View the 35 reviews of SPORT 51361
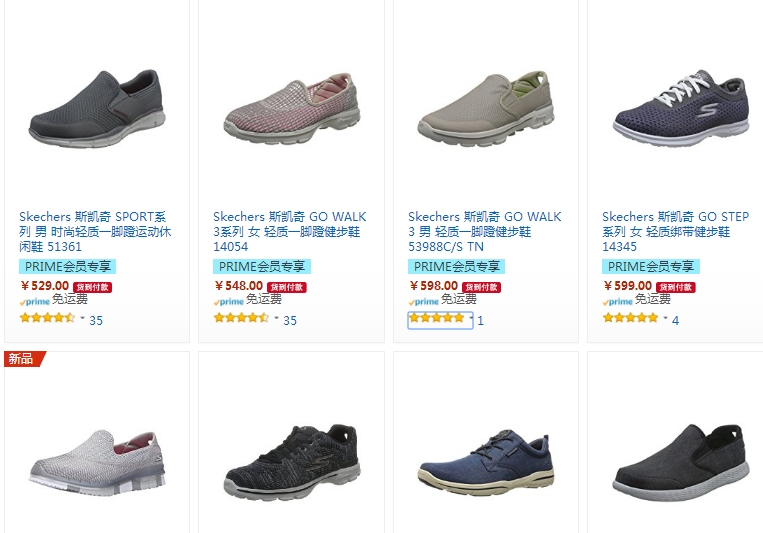 (x=96, y=321)
